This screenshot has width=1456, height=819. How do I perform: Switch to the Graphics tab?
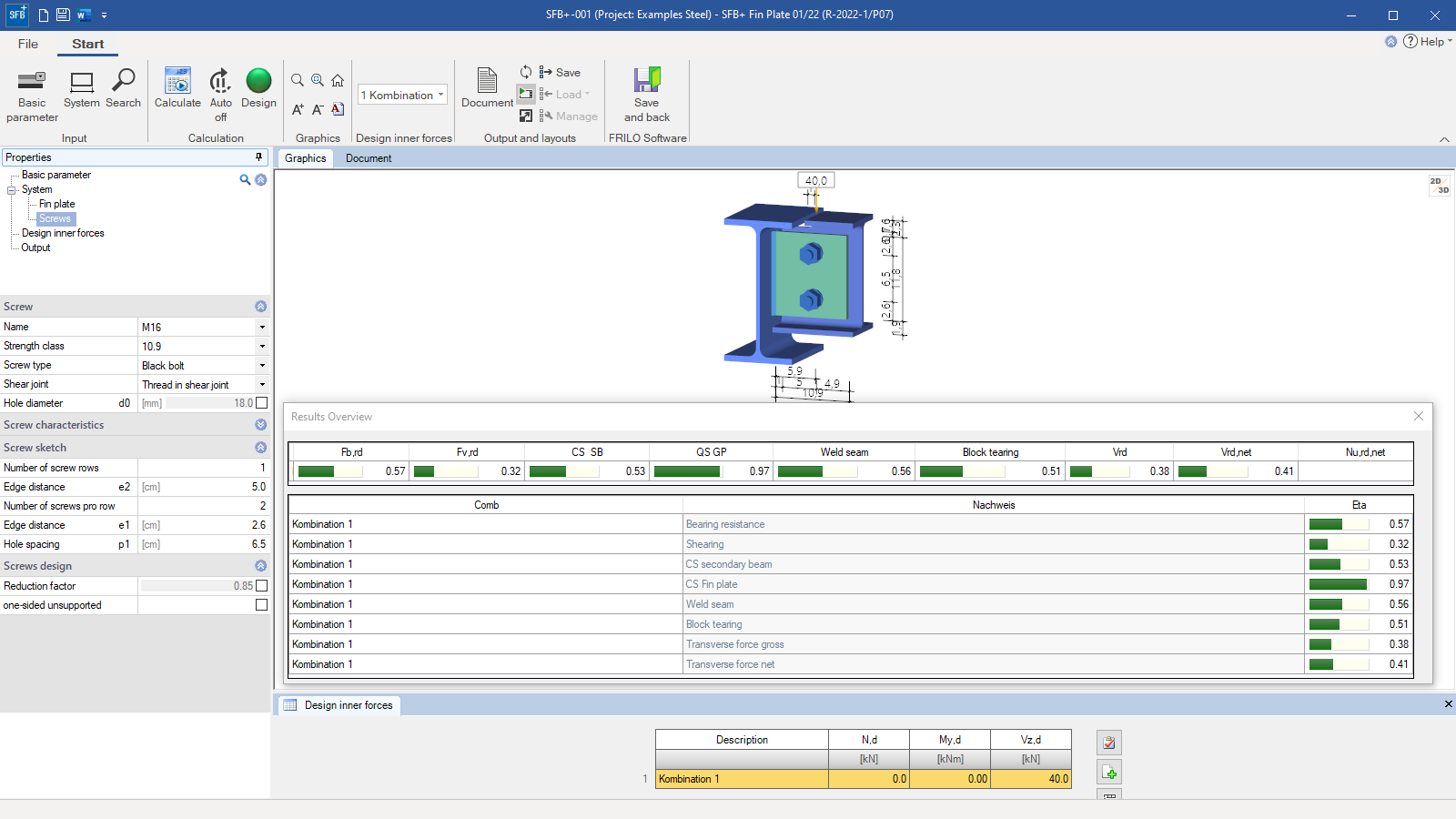coord(306,158)
